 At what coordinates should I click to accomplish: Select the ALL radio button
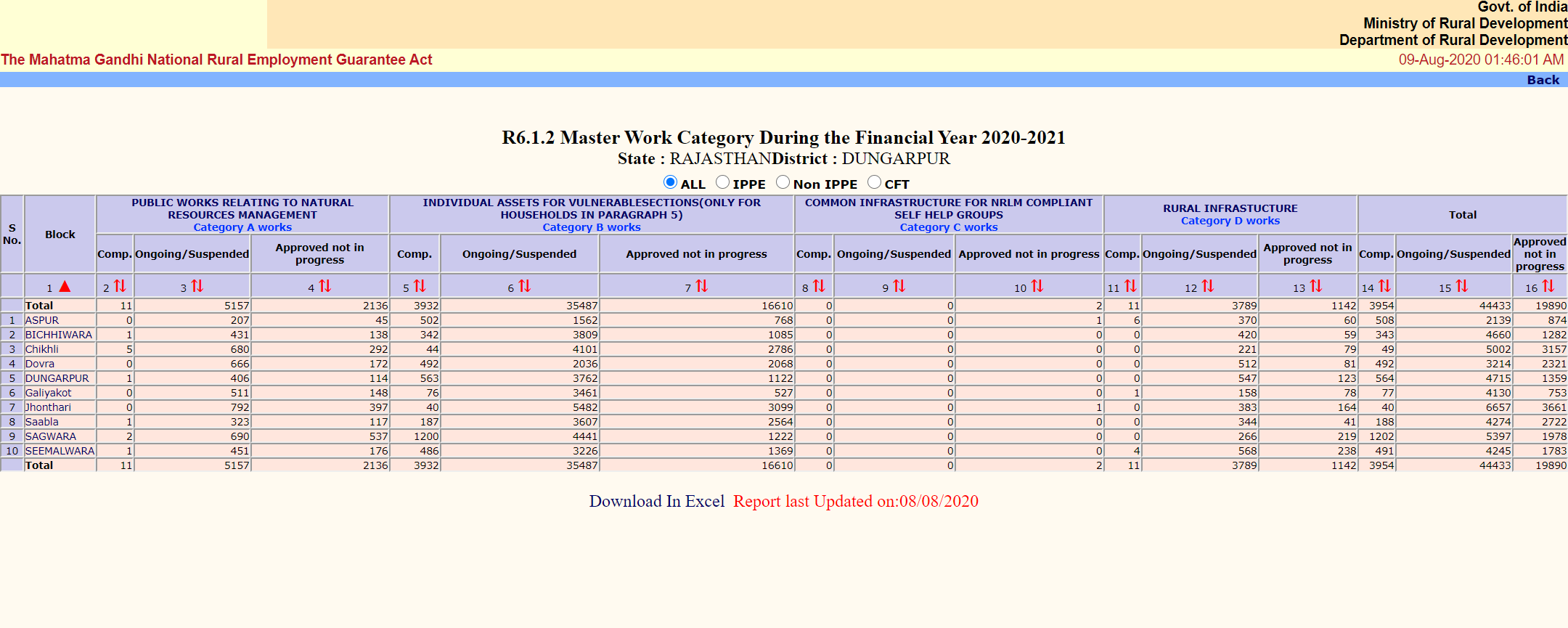pos(670,182)
